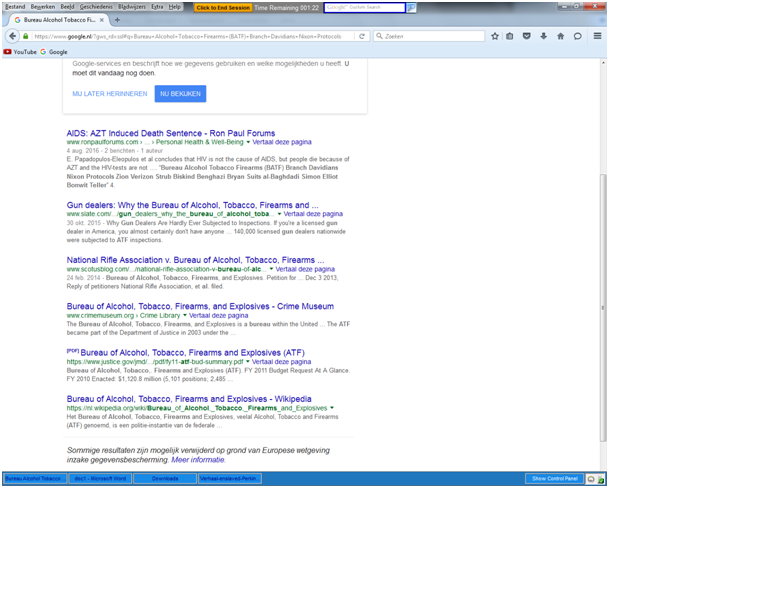Click the Click to End Session button

(223, 7)
